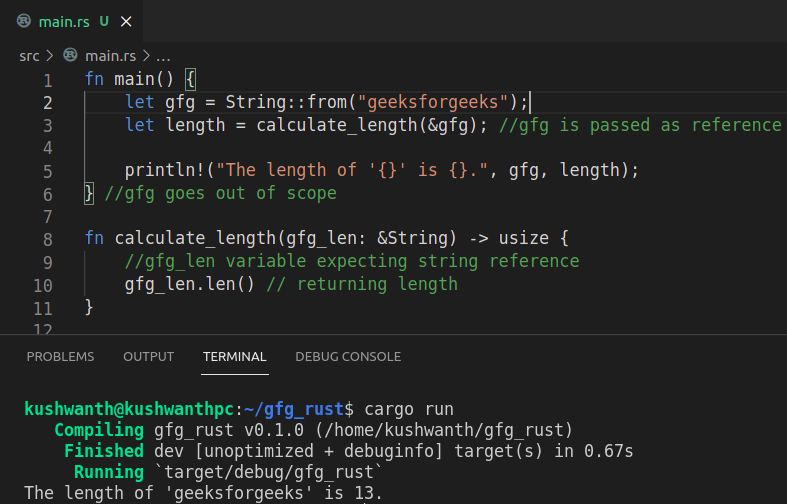Click the Rust icon in the breadcrumb bar
787x504 pixels.
[x=70, y=56]
